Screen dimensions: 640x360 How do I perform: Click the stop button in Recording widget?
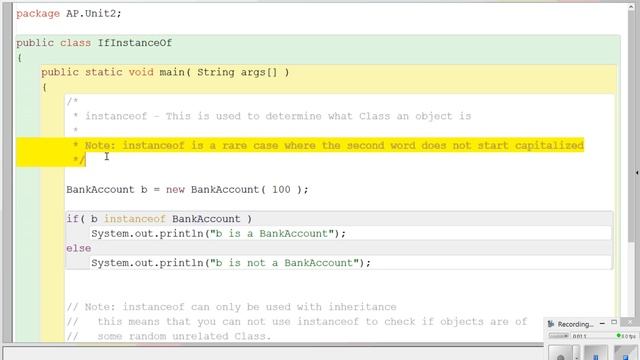[x=625, y=353]
